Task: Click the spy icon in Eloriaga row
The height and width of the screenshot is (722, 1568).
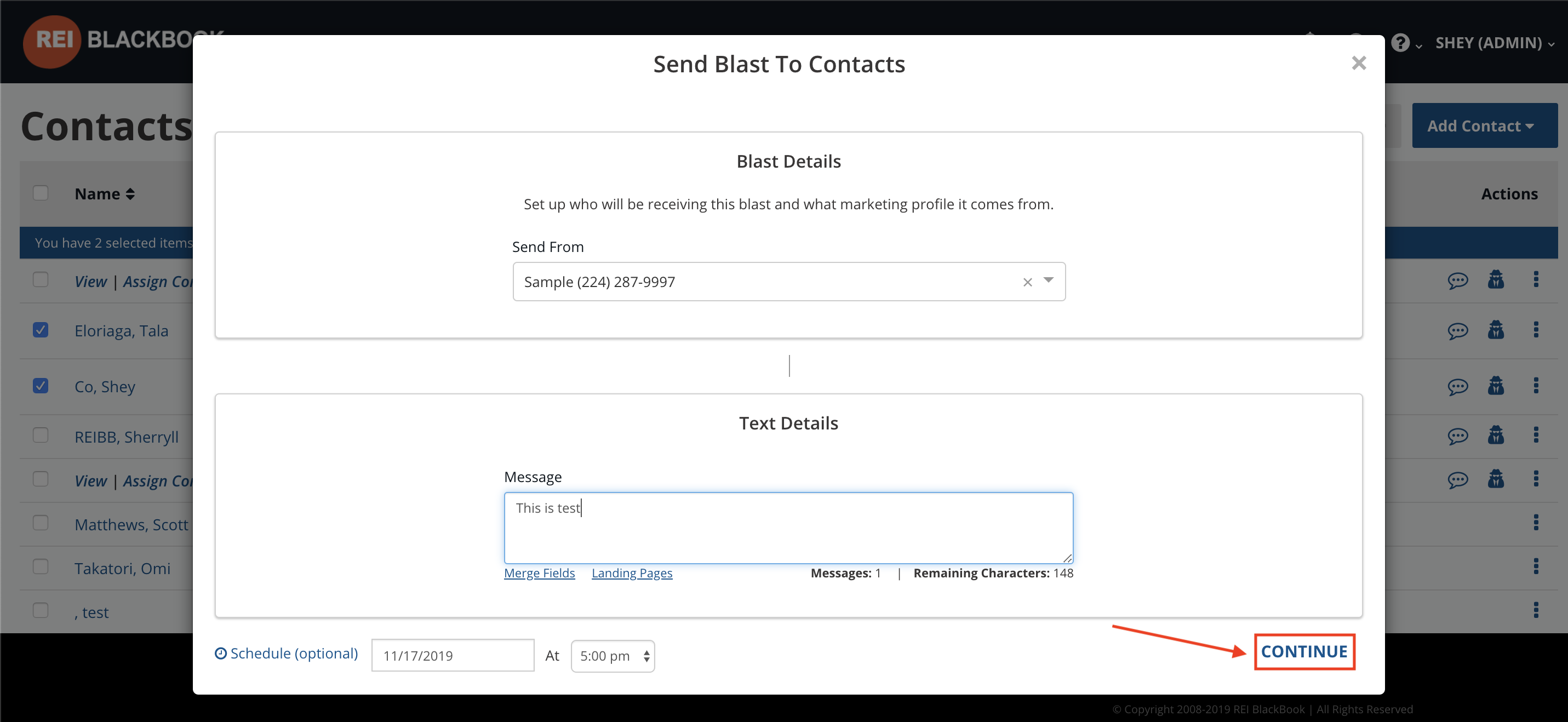Action: coord(1496,330)
